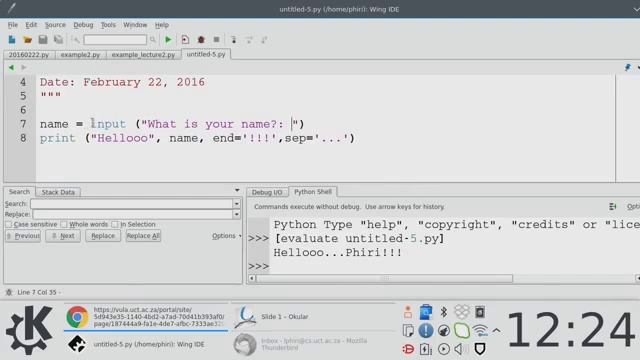Screen dimensions: 640x360
Task: Go back with green left arrow
Action: point(11,67)
